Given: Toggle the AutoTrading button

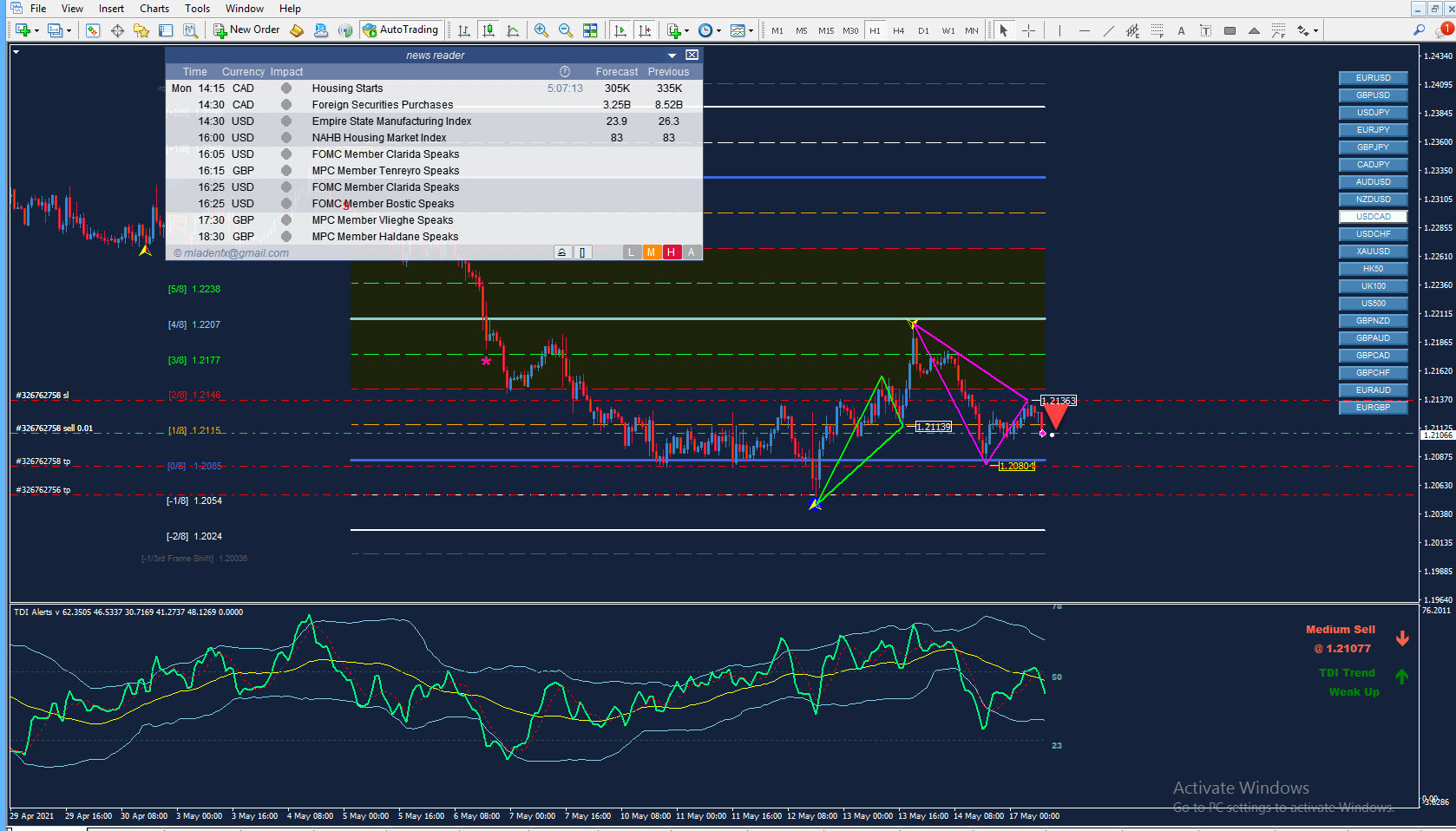Looking at the screenshot, I should click(x=400, y=29).
